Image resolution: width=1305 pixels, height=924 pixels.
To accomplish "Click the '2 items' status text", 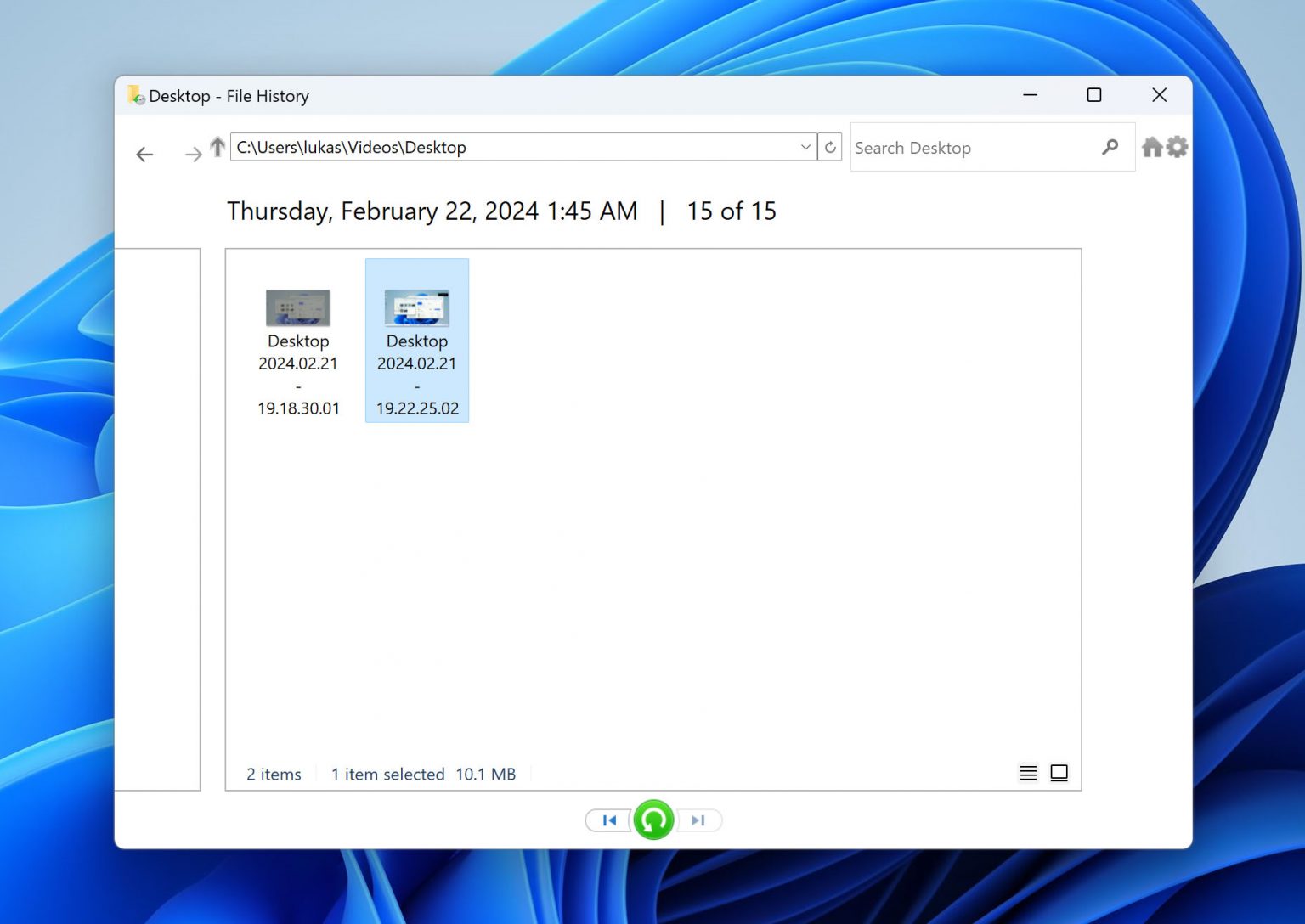I will pos(274,775).
